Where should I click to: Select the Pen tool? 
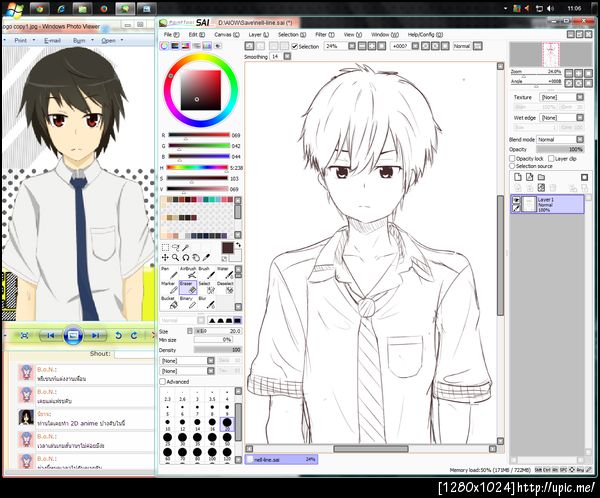(x=169, y=273)
